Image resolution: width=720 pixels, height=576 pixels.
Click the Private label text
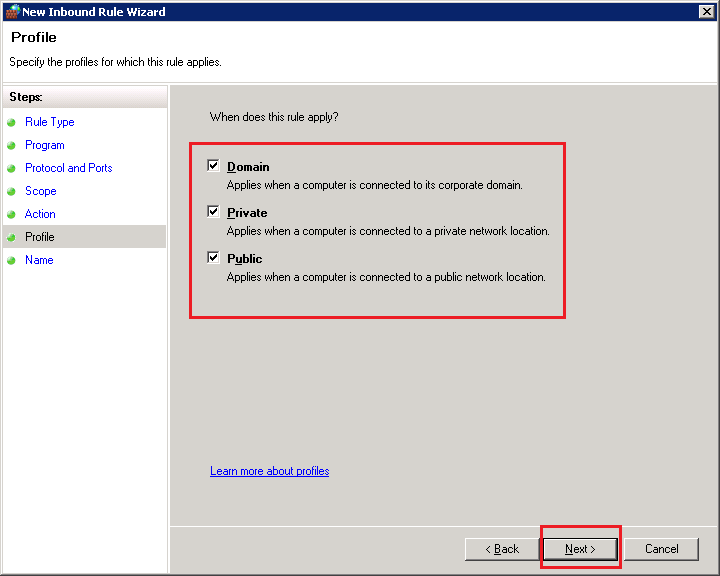247,213
